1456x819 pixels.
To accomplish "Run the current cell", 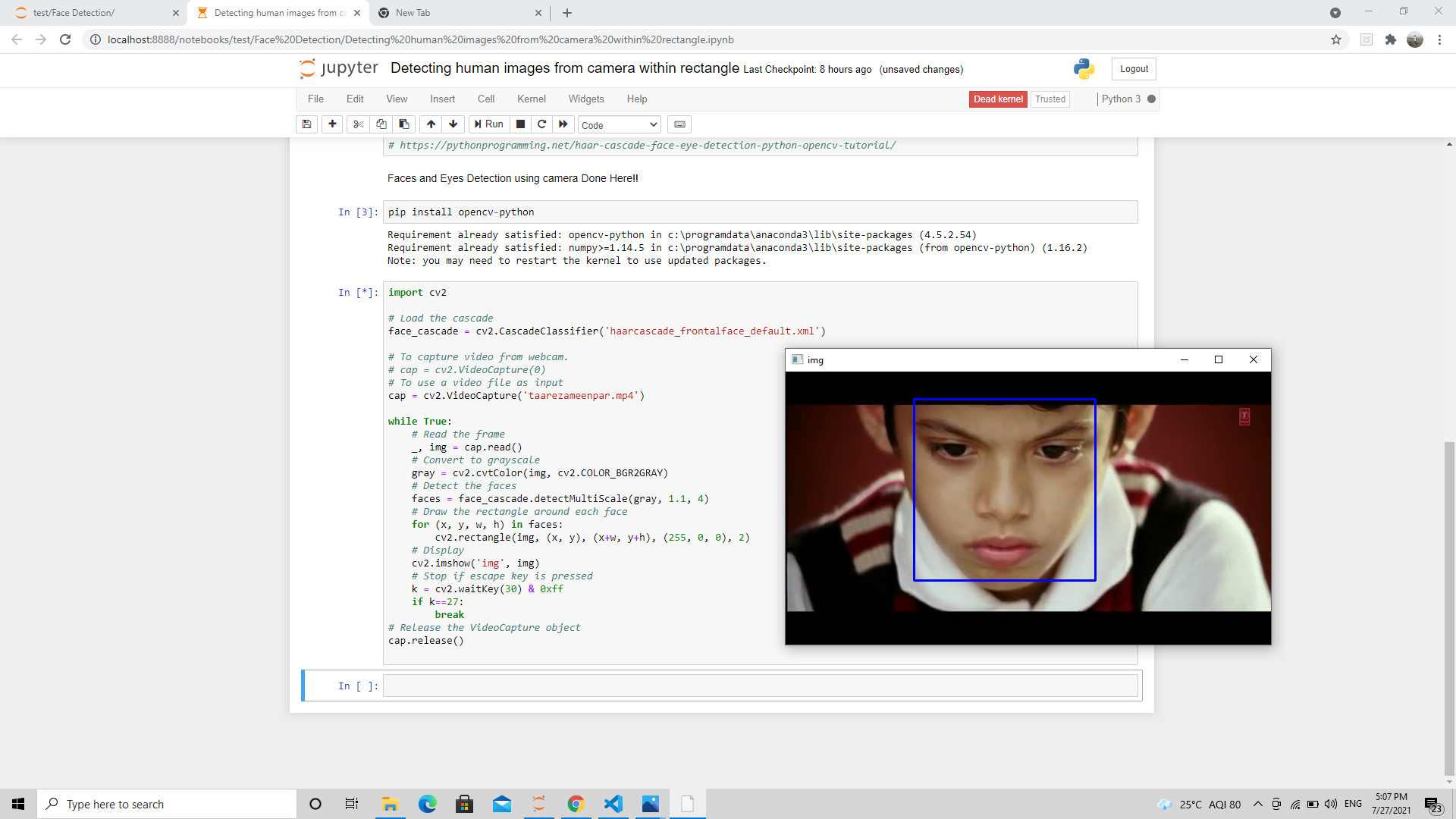I will click(x=489, y=124).
